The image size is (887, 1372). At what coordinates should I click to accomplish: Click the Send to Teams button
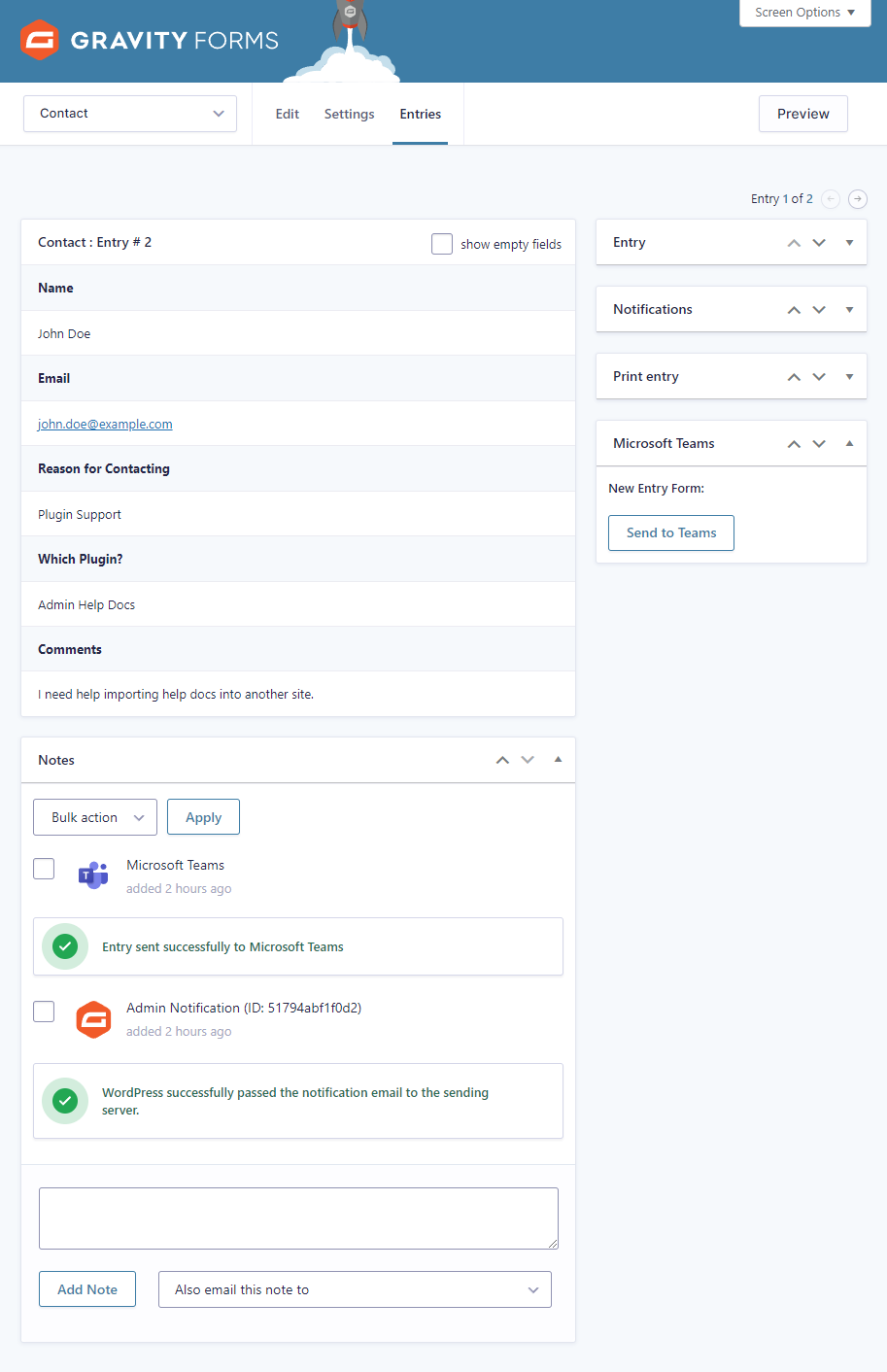point(670,532)
